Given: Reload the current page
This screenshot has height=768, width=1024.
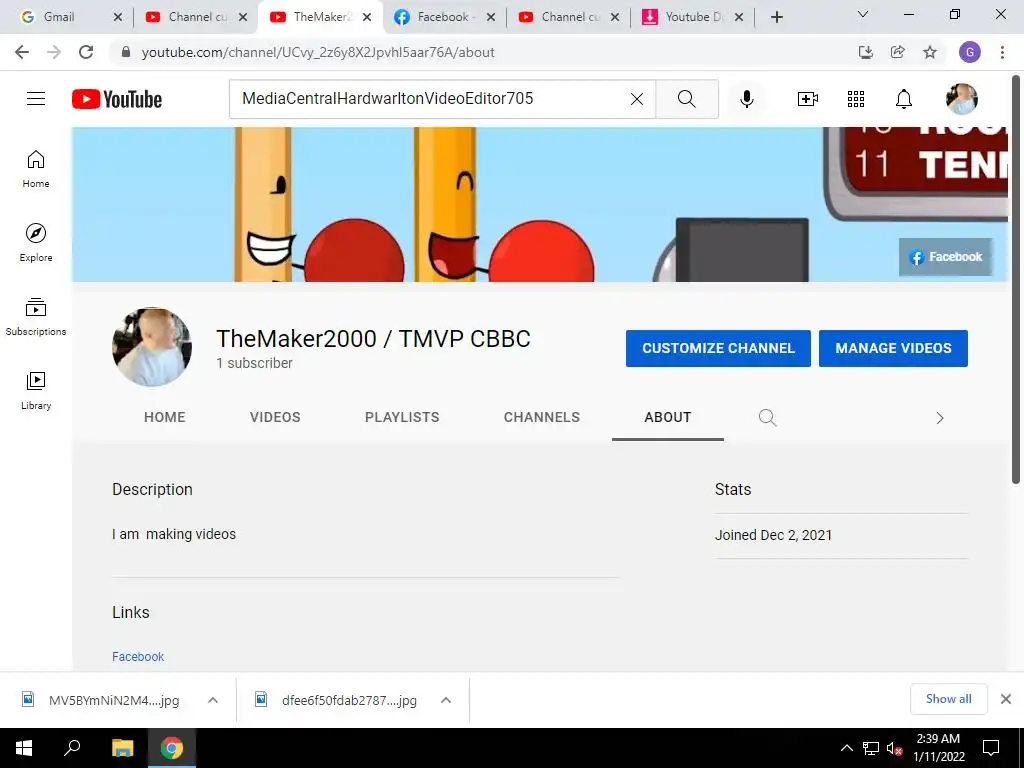Looking at the screenshot, I should [x=86, y=52].
